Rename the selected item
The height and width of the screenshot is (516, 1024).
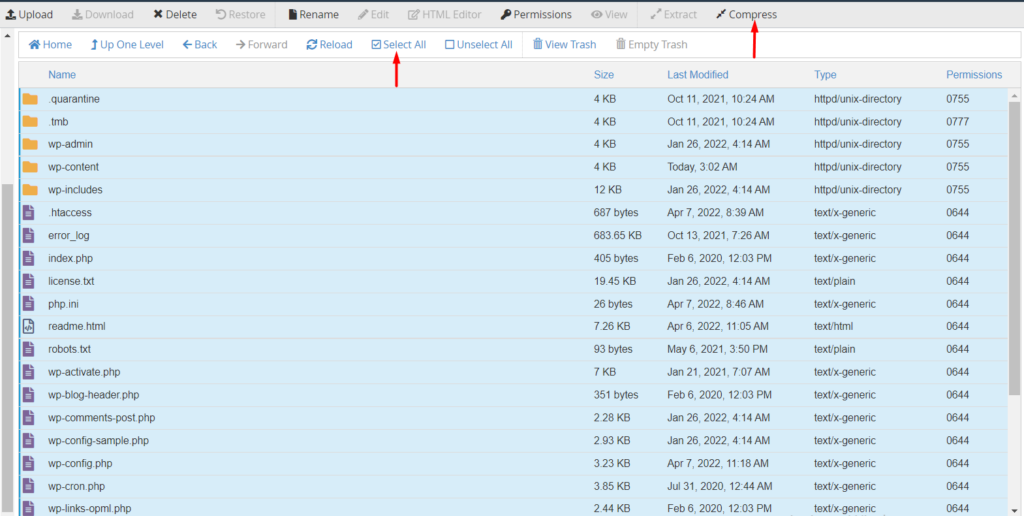(x=313, y=14)
